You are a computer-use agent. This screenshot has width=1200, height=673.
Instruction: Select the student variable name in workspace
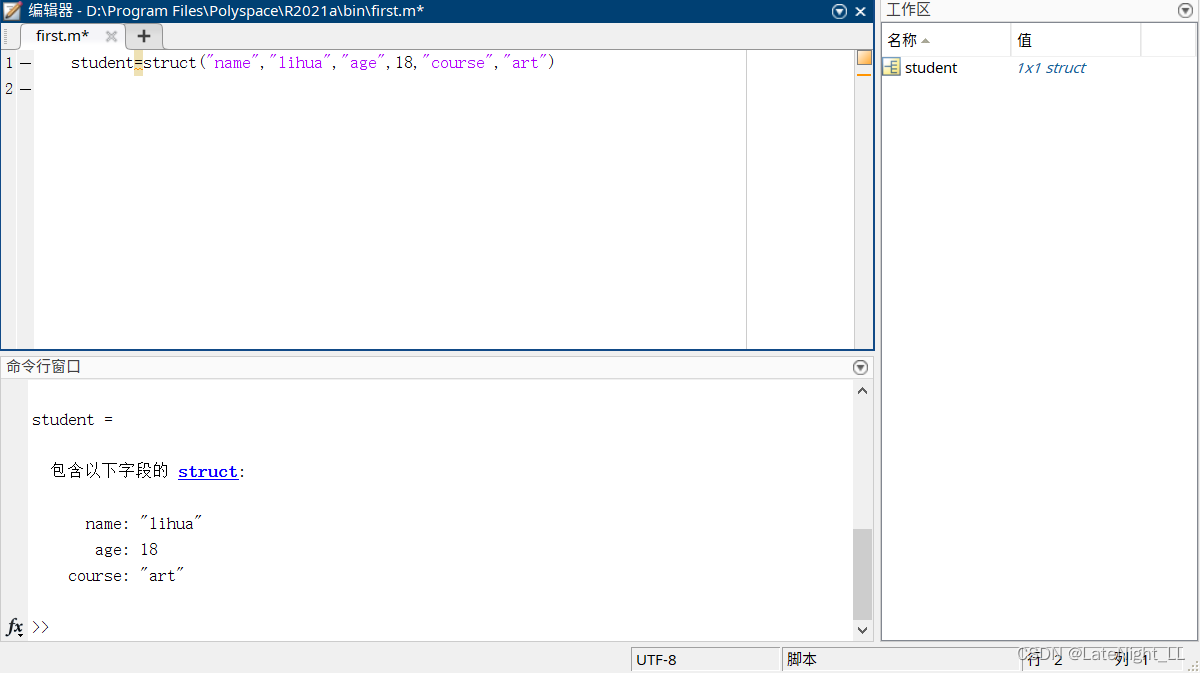coord(931,68)
